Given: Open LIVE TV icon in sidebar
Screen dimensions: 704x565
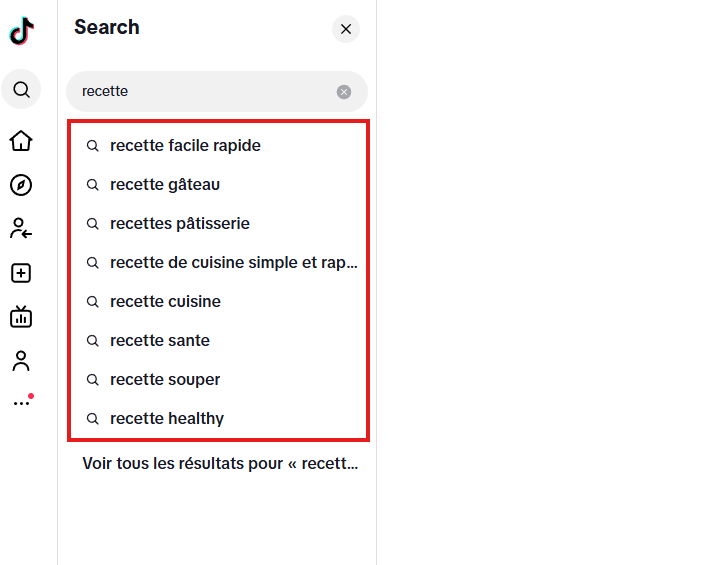Looking at the screenshot, I should (21, 317).
